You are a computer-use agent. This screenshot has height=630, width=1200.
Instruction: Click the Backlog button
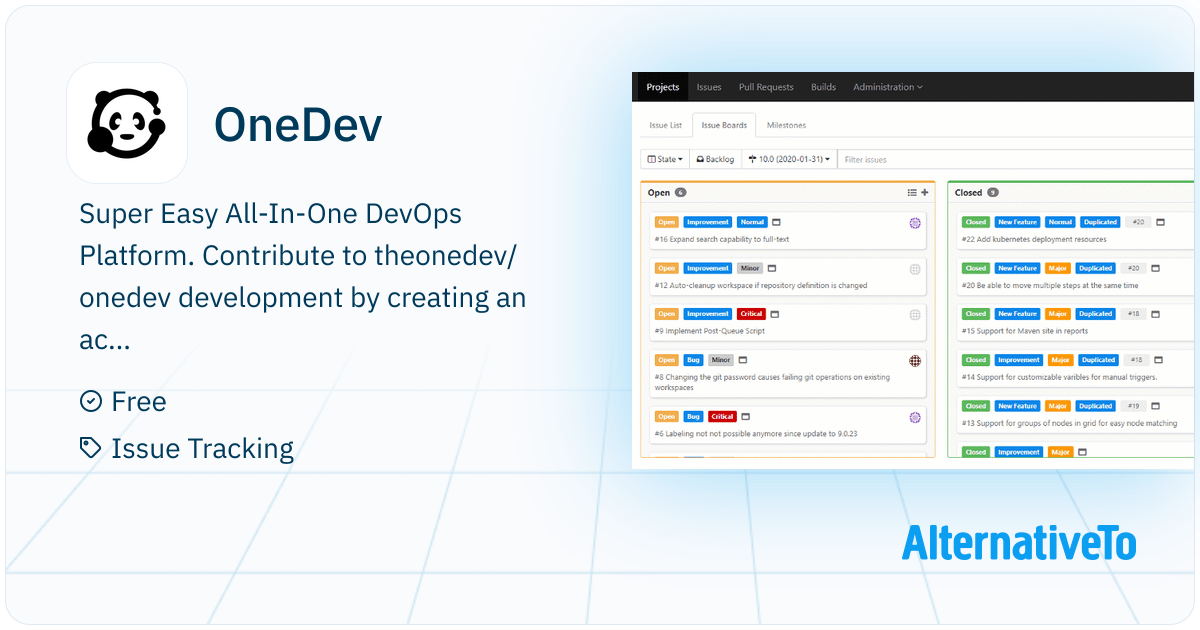716,159
